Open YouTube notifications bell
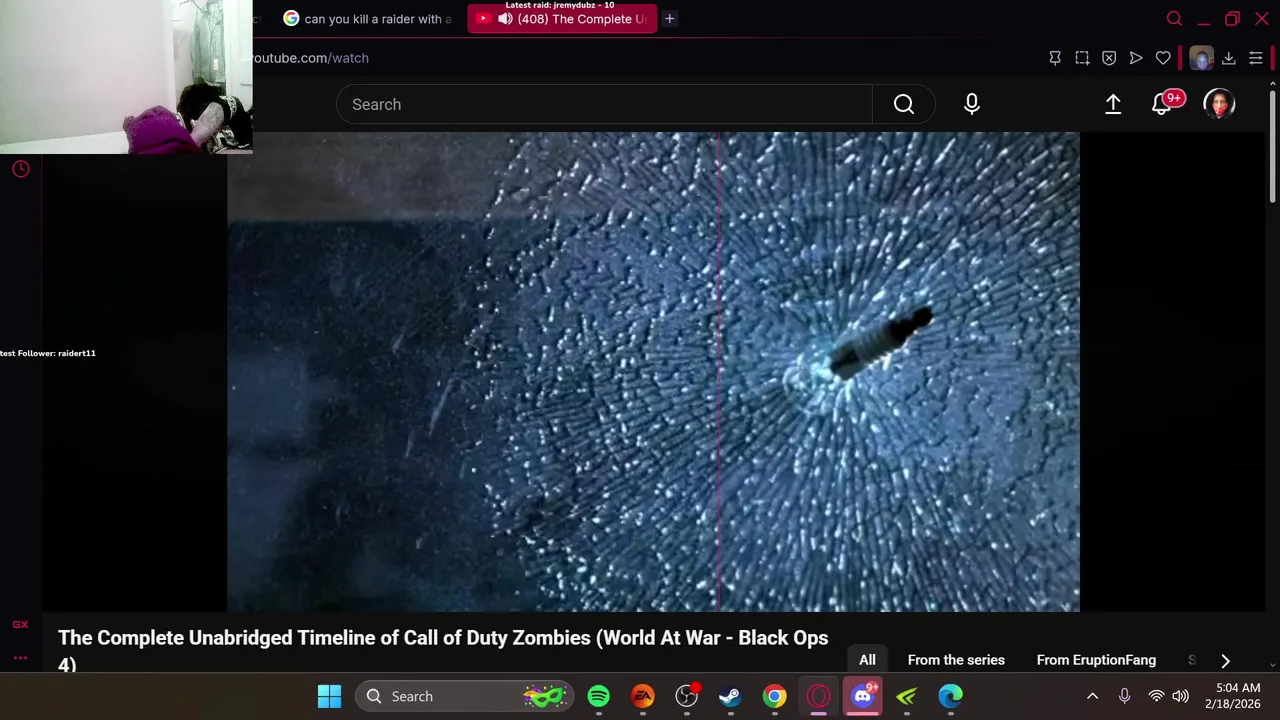The width and height of the screenshot is (1280, 720). [1162, 104]
